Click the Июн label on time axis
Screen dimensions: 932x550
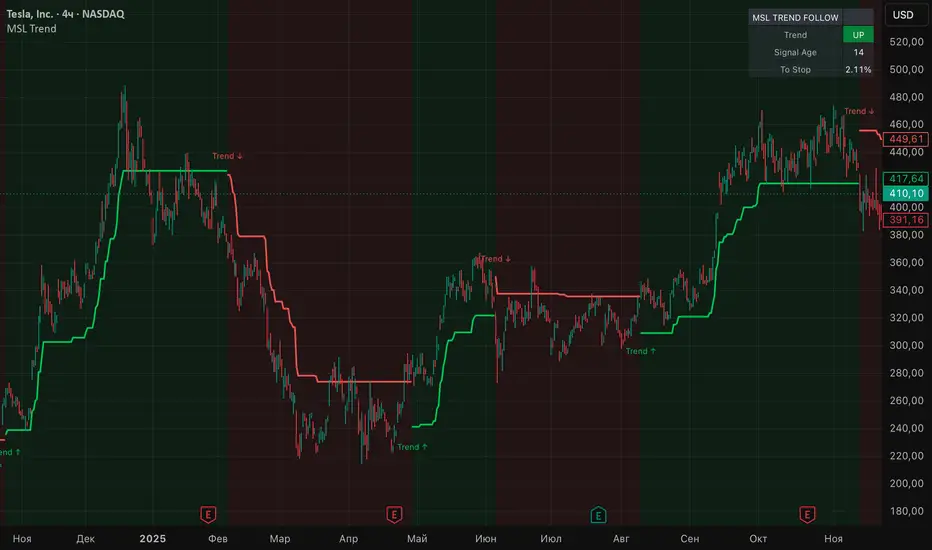(x=486, y=539)
